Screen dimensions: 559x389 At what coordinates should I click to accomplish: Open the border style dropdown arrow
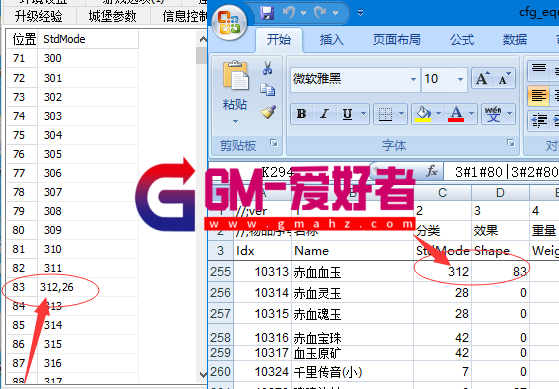[x=401, y=114]
